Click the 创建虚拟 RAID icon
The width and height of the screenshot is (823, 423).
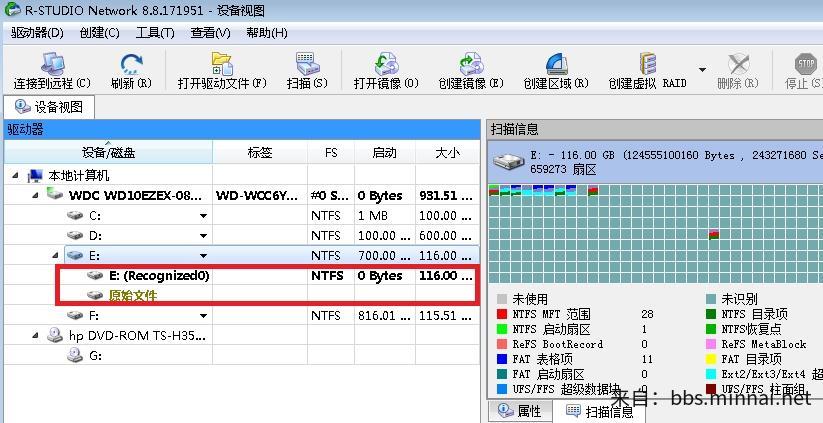[648, 64]
